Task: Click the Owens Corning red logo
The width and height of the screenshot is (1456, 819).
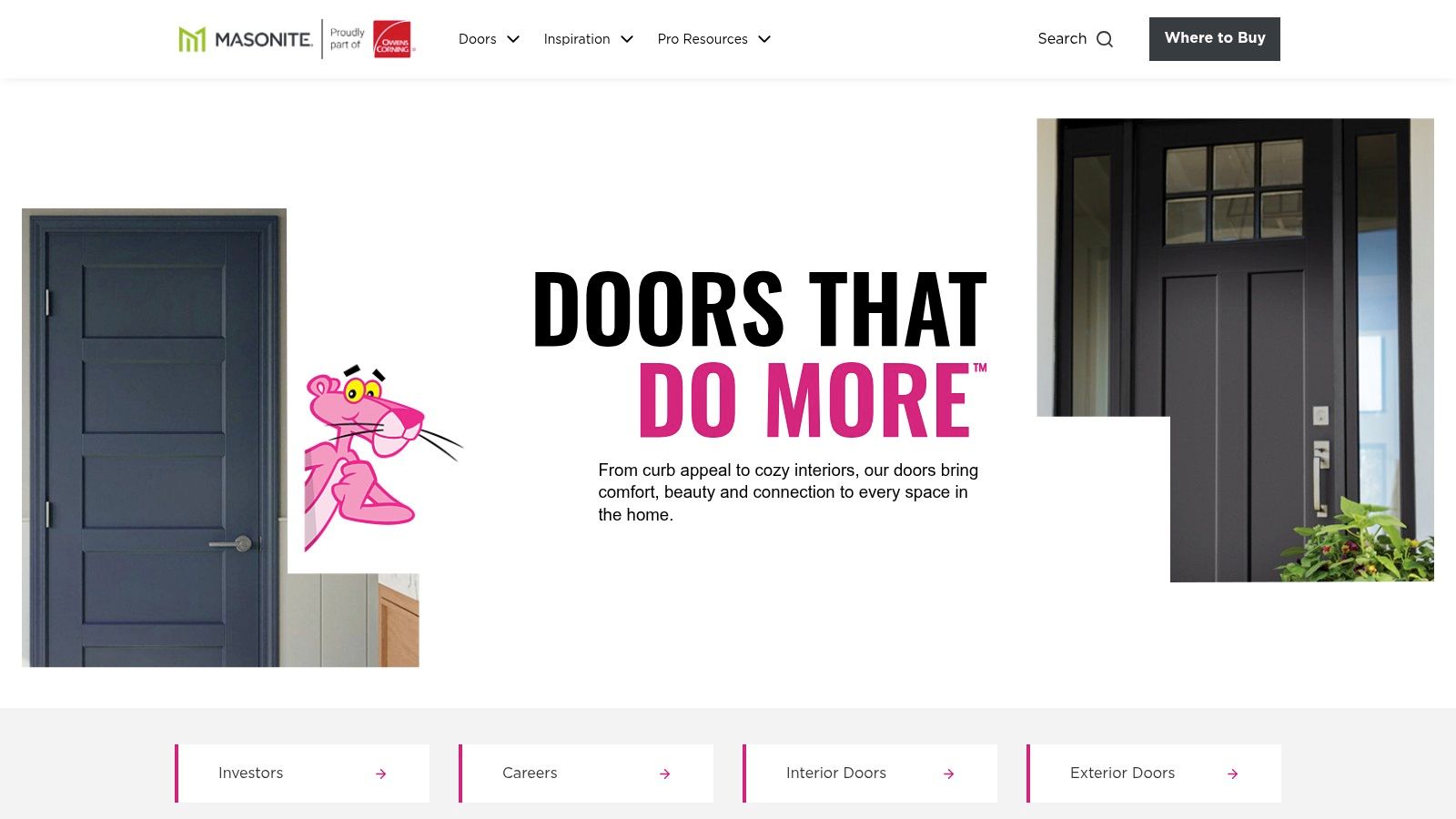Action: (393, 39)
